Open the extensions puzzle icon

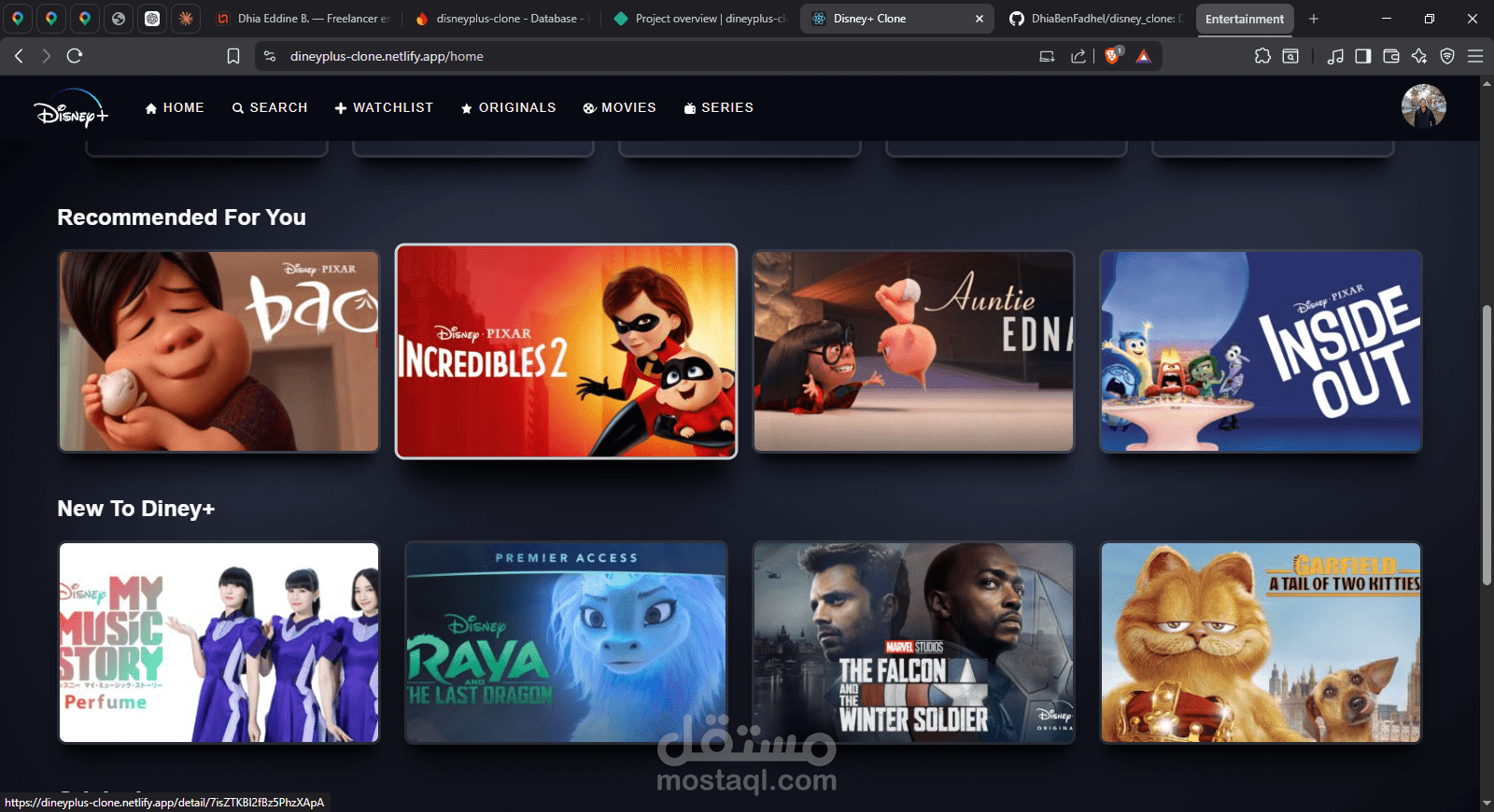pyautogui.click(x=1262, y=56)
